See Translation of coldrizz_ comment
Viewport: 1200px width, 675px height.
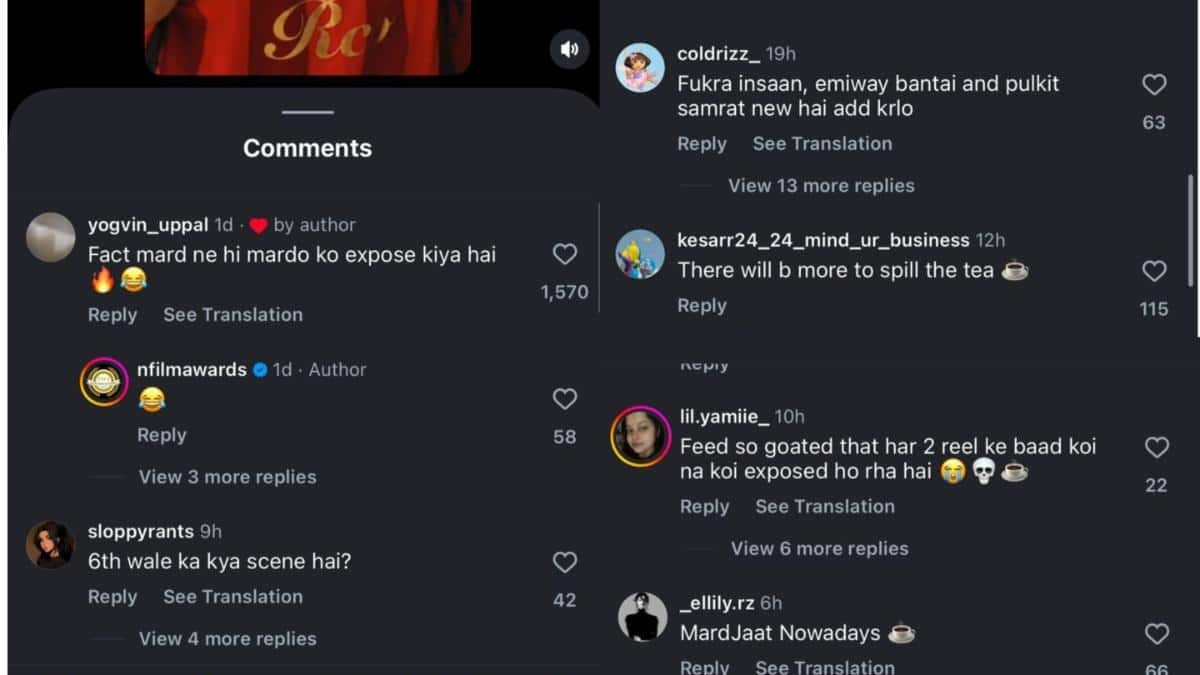[x=822, y=144]
